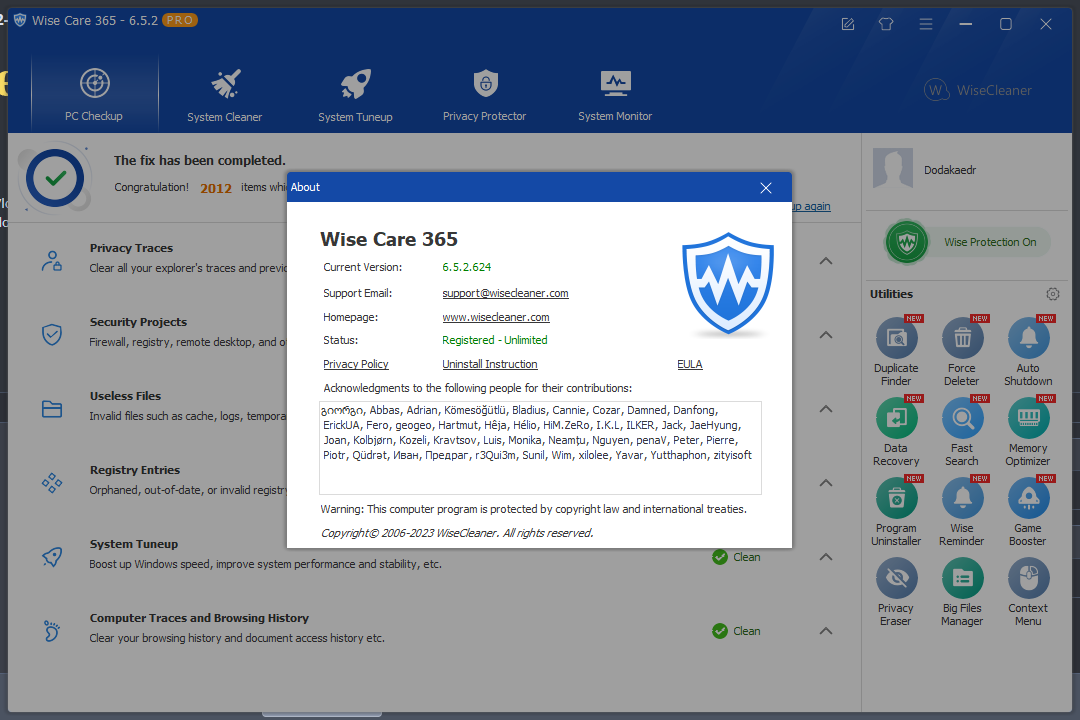
Task: Click the Security Projects heading
Action: 138,322
